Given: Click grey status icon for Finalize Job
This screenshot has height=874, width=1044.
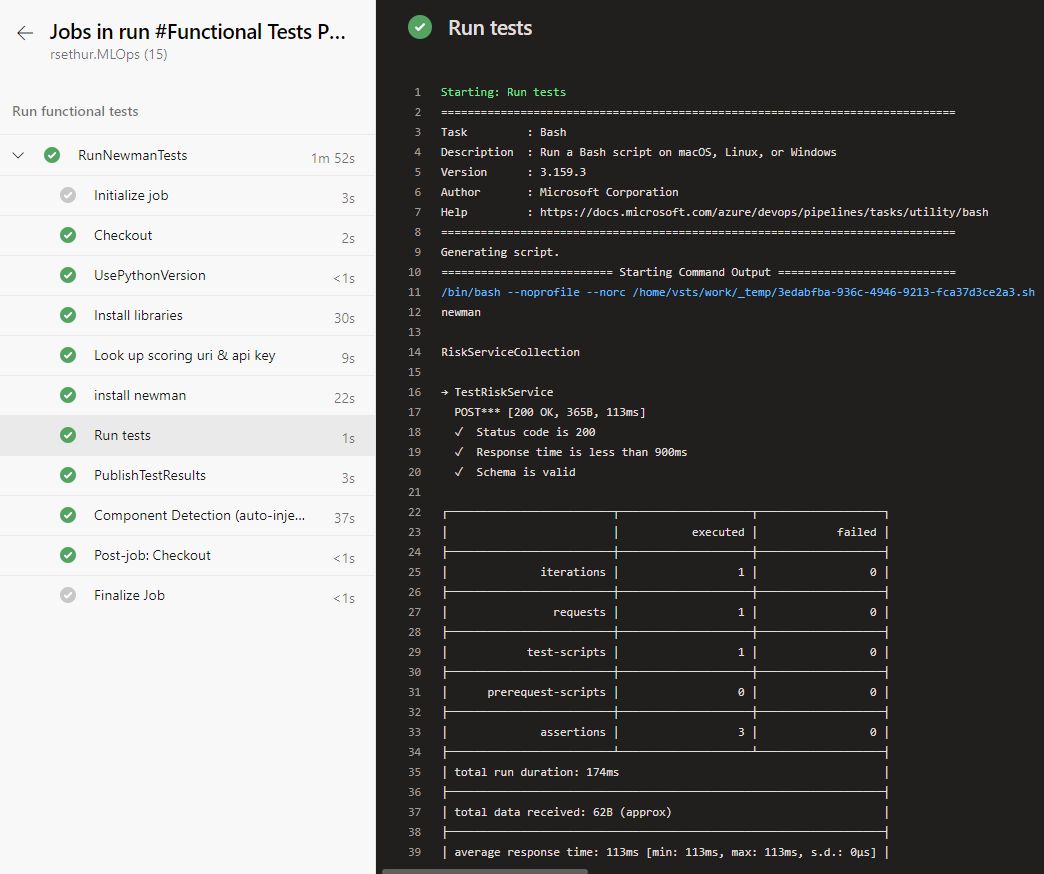Looking at the screenshot, I should point(68,595).
